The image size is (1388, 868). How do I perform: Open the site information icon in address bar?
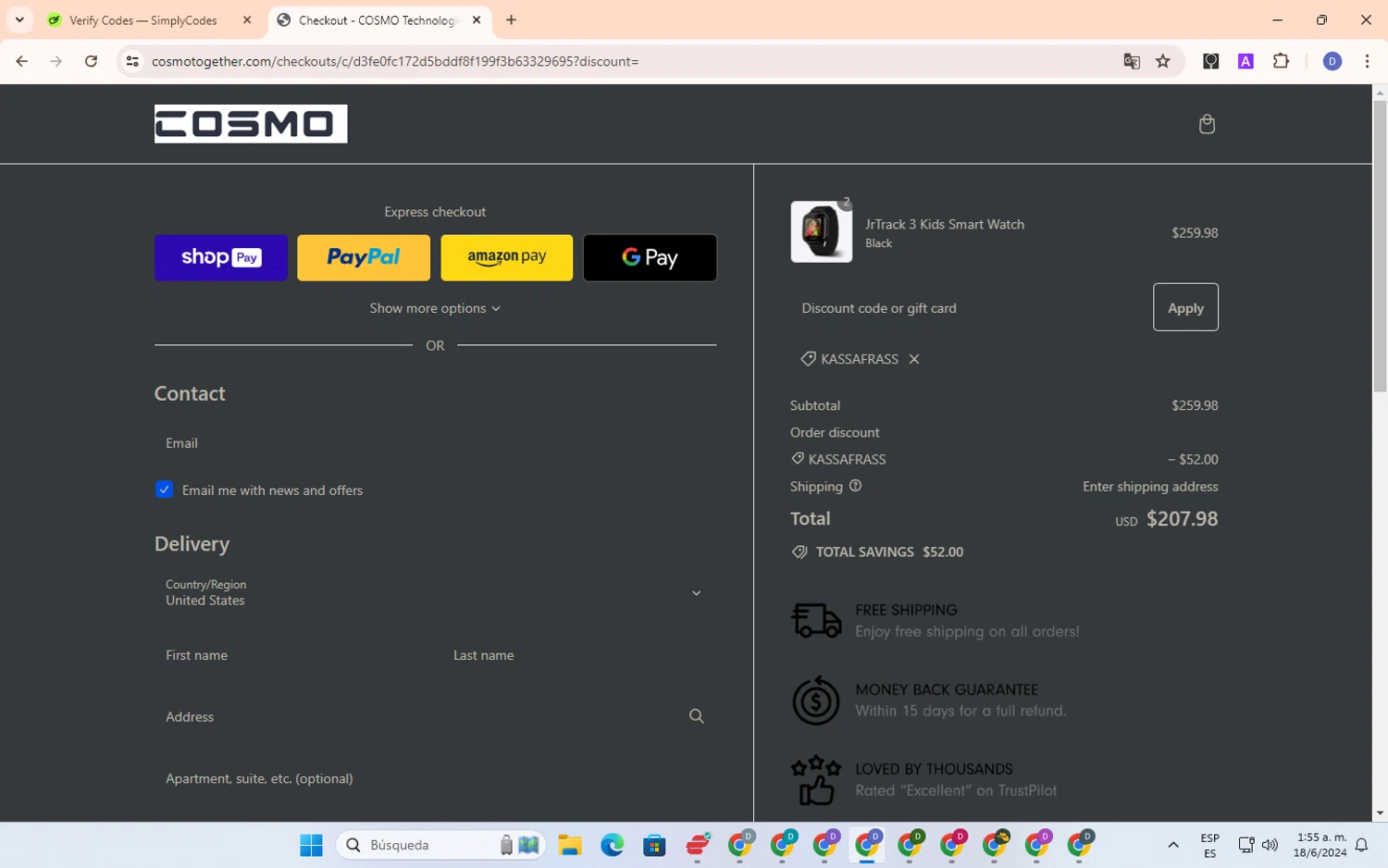click(132, 61)
